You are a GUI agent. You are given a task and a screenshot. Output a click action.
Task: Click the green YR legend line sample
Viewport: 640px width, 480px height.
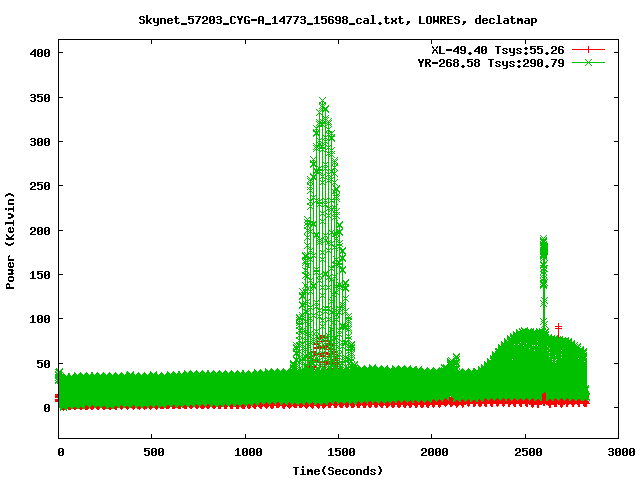588,62
